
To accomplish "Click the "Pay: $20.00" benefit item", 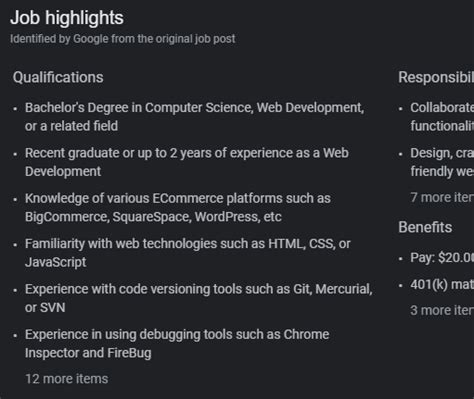I will point(442,258).
